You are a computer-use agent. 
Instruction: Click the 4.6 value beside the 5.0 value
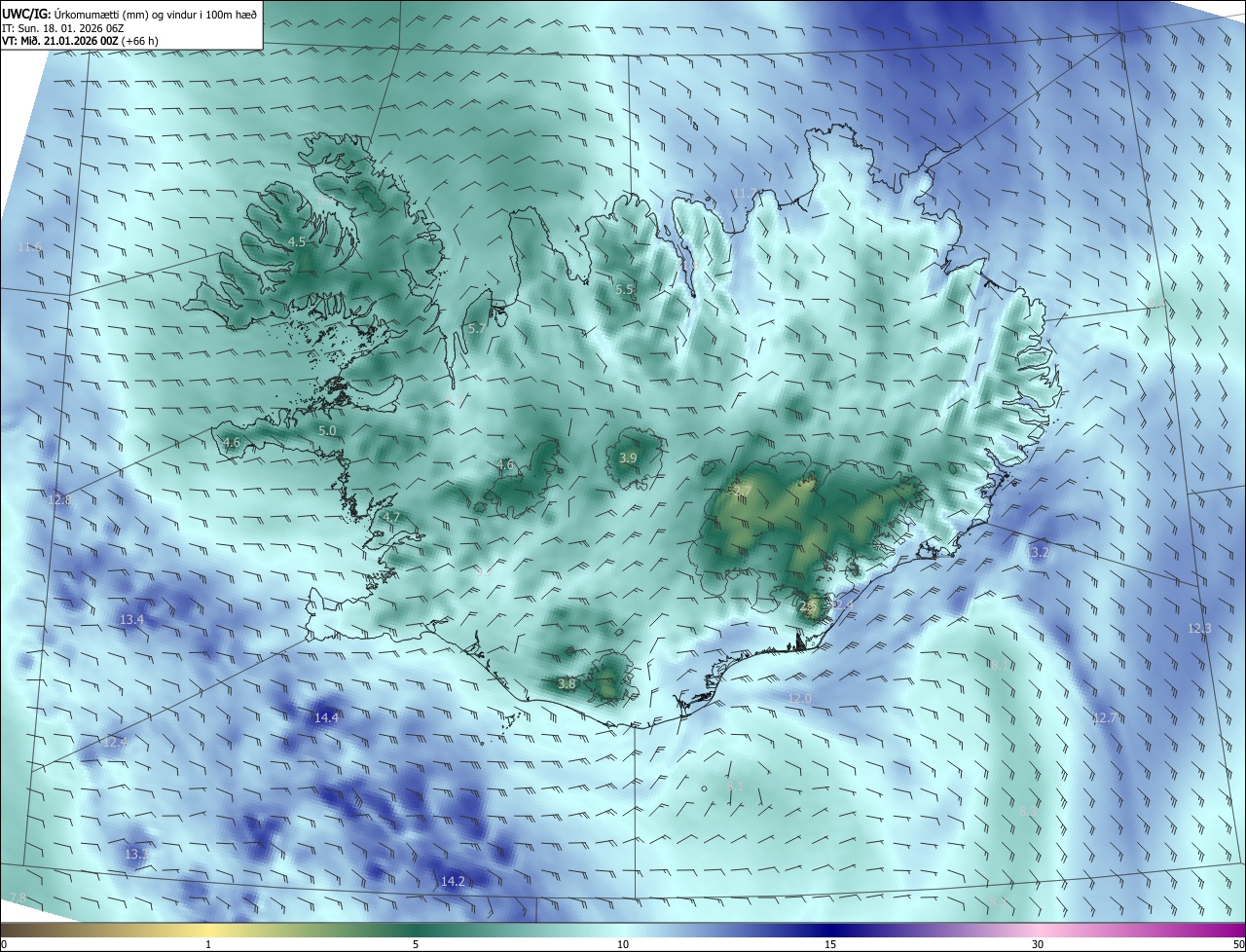(232, 443)
